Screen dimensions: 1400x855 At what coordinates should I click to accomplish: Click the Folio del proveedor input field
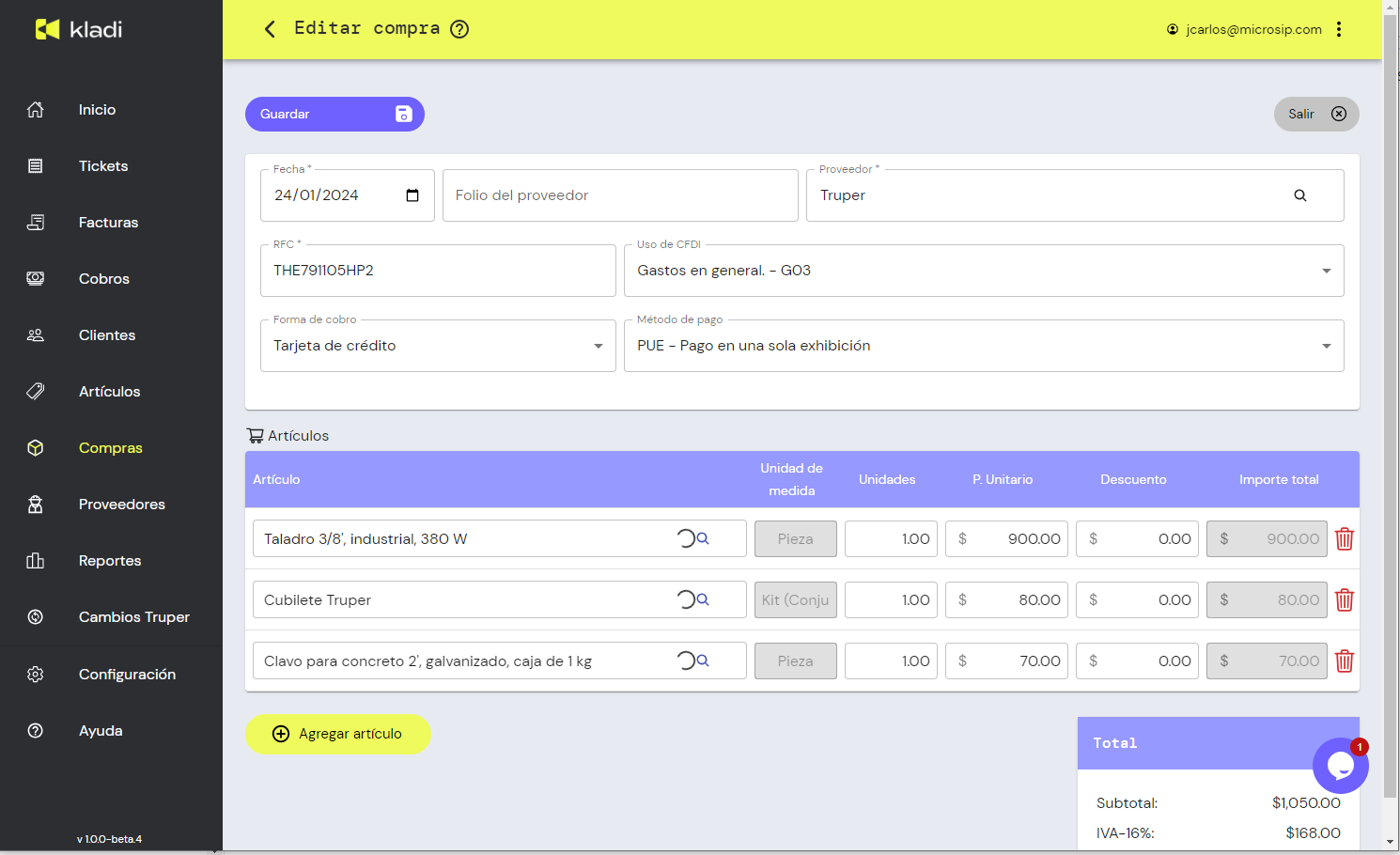click(x=620, y=195)
